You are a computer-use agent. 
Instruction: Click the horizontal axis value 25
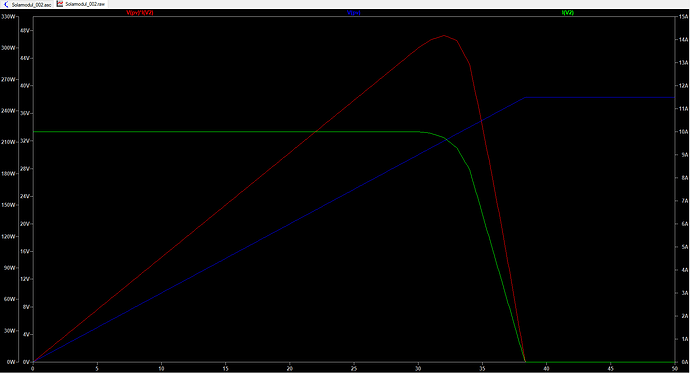(354, 369)
